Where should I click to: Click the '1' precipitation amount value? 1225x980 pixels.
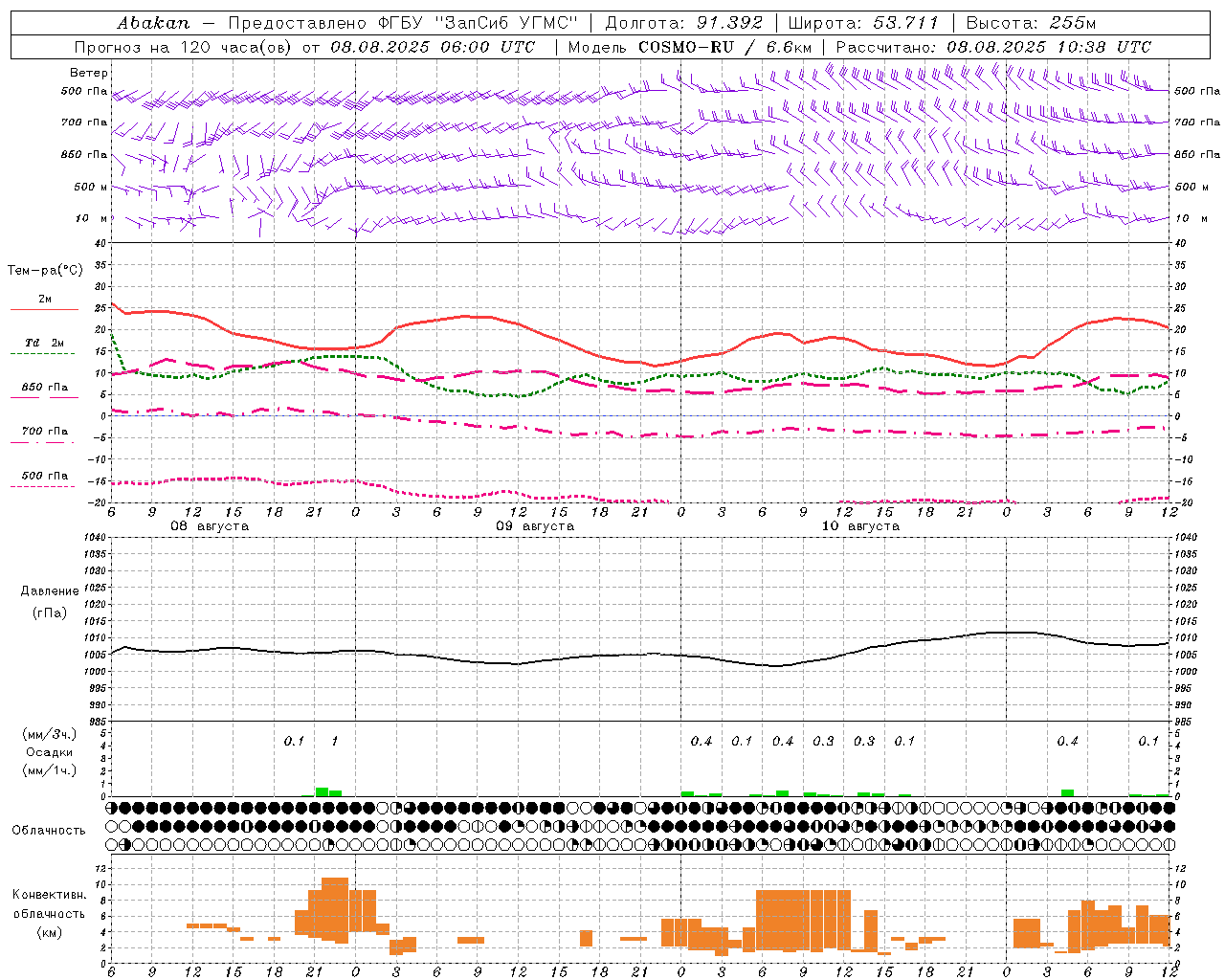coord(334,741)
